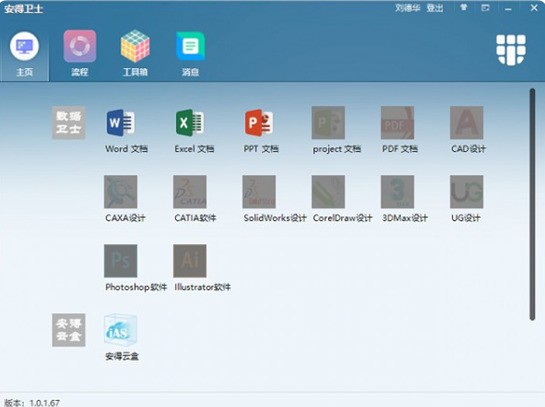Open the Photoshop软件 icon

pyautogui.click(x=120, y=261)
